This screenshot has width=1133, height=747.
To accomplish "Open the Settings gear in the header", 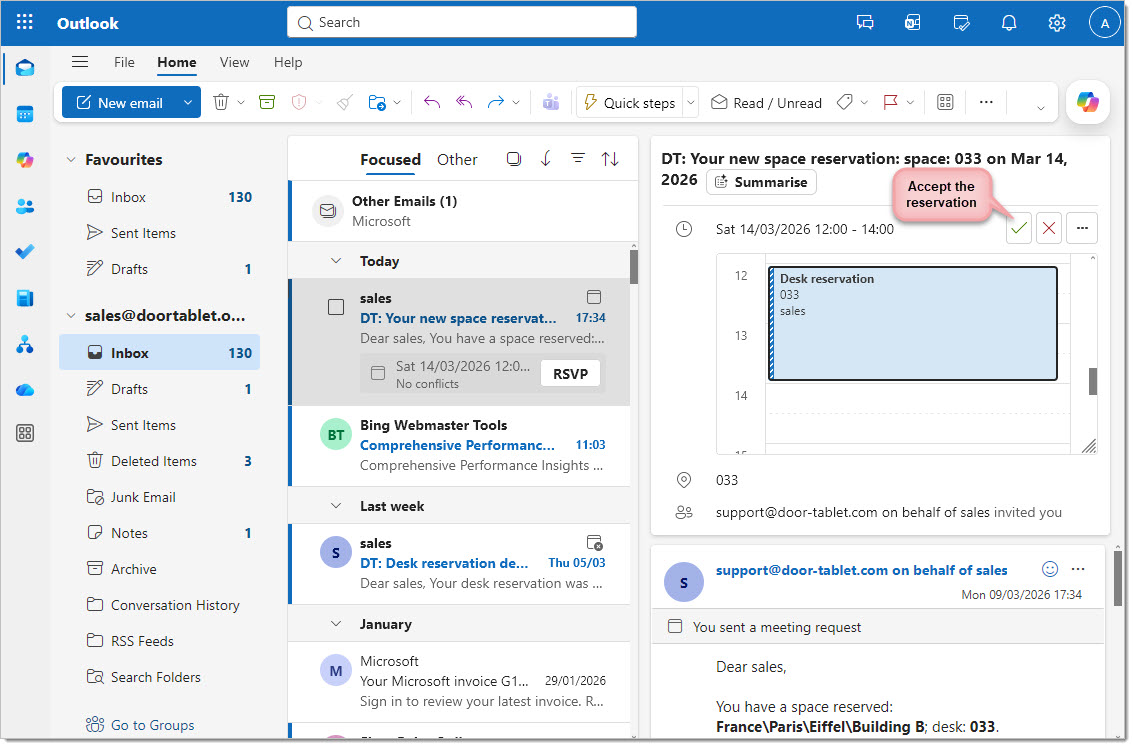I will 1056,23.
